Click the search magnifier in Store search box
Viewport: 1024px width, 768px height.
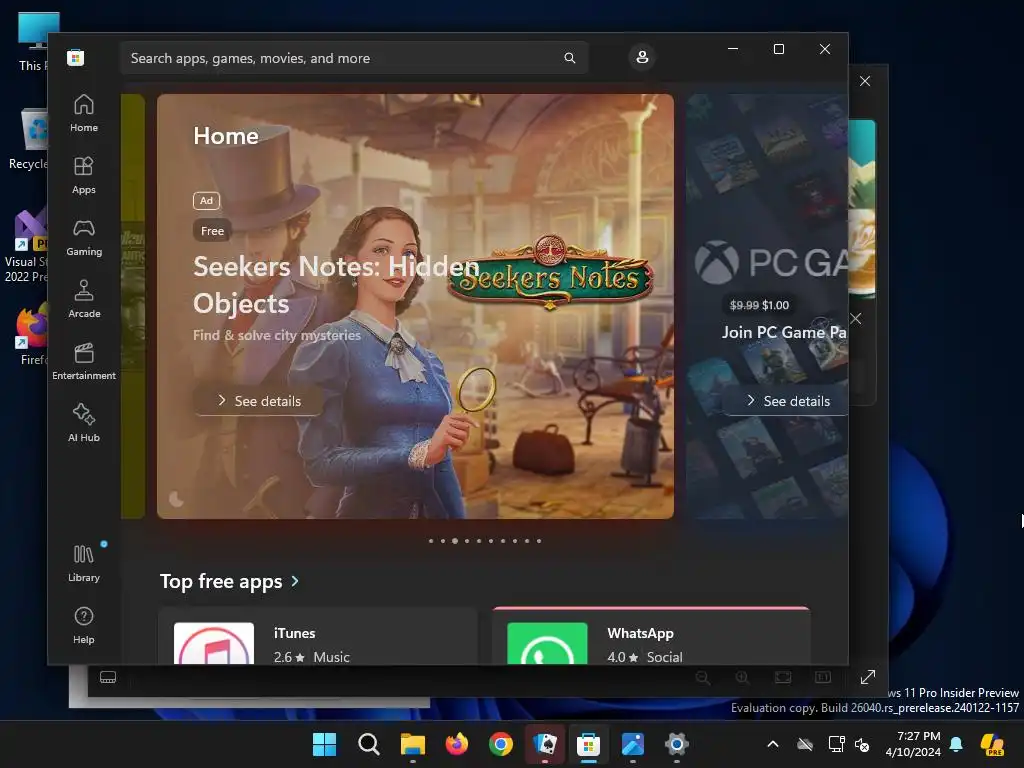coord(569,58)
